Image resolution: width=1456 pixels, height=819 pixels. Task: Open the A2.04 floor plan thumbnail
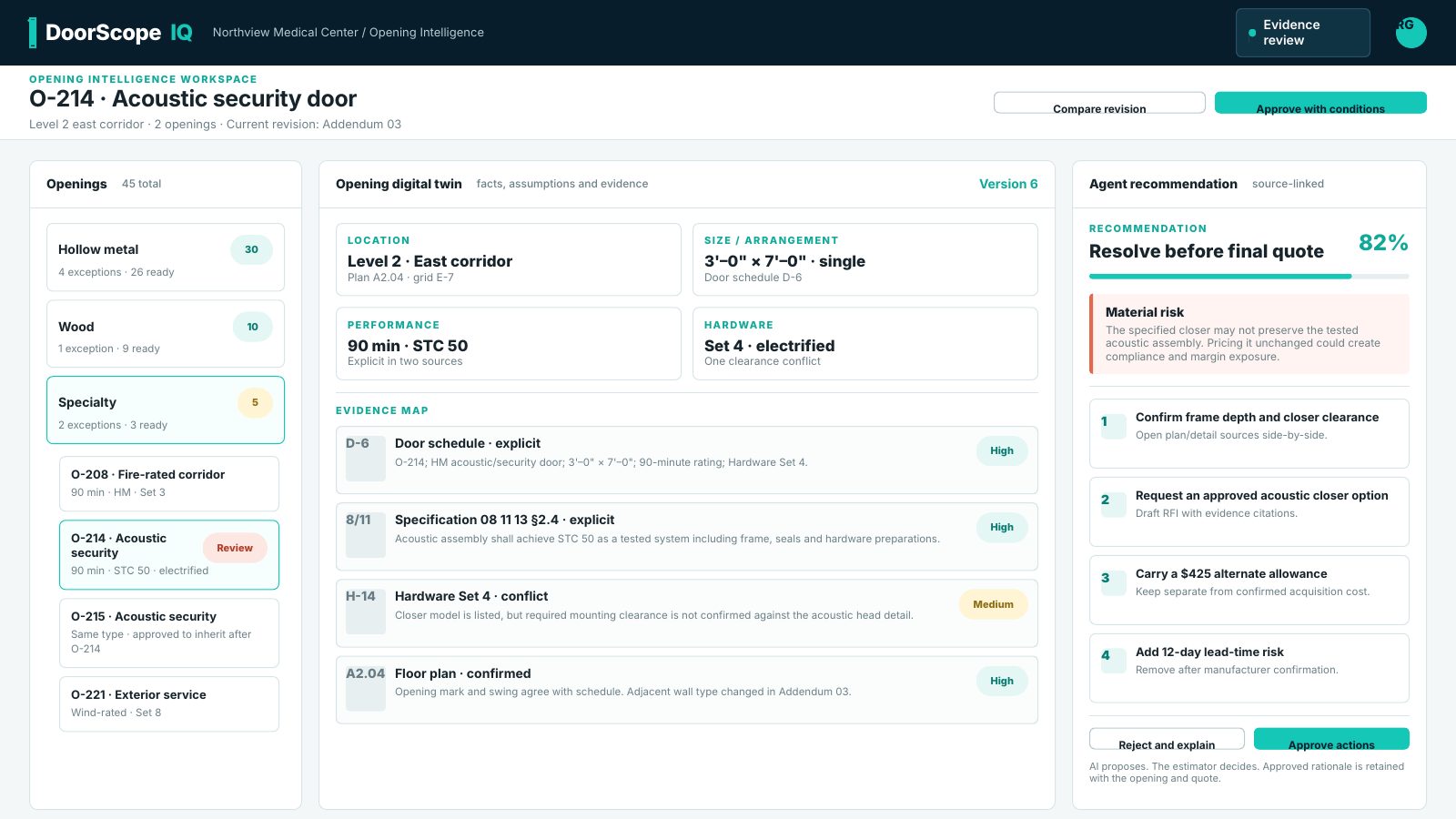(365, 689)
